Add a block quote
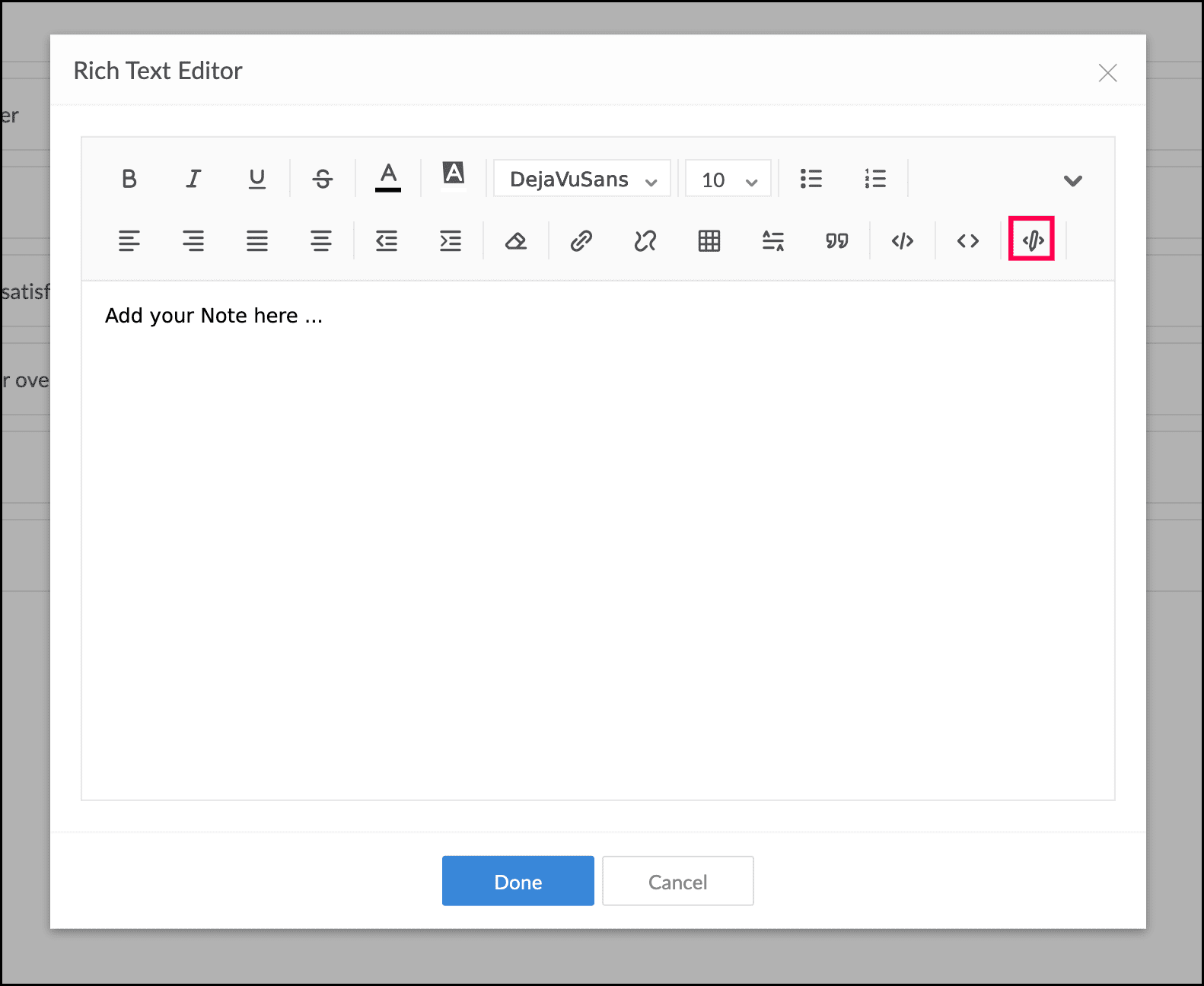Image resolution: width=1204 pixels, height=986 pixels. click(x=837, y=241)
